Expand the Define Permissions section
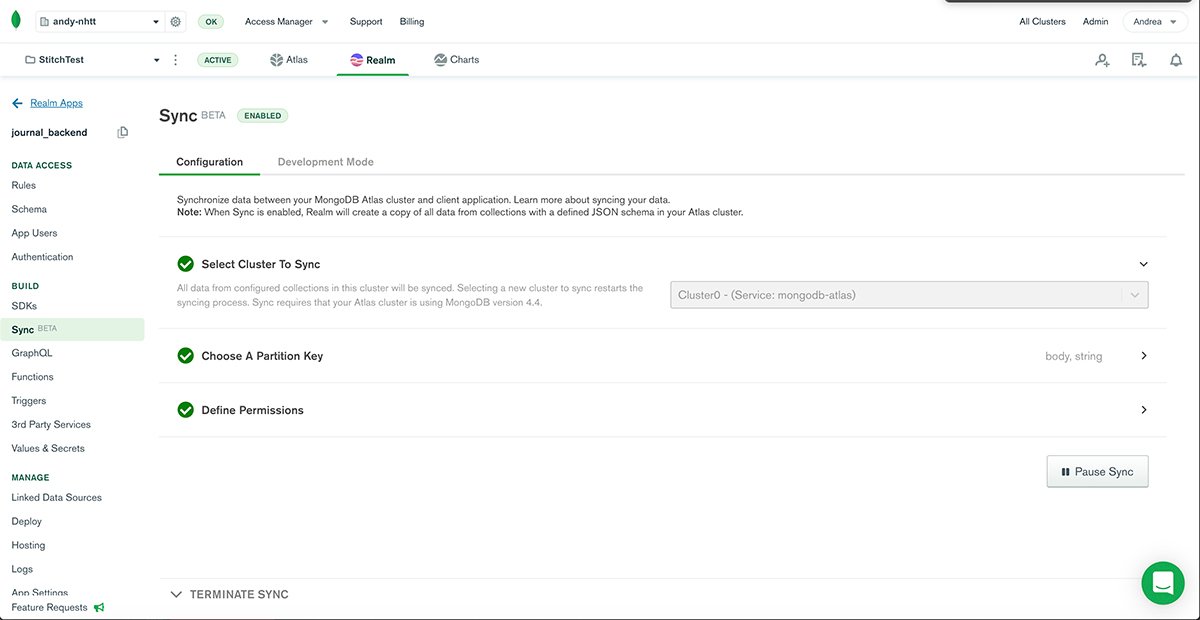The height and width of the screenshot is (620, 1200). 1144,410
